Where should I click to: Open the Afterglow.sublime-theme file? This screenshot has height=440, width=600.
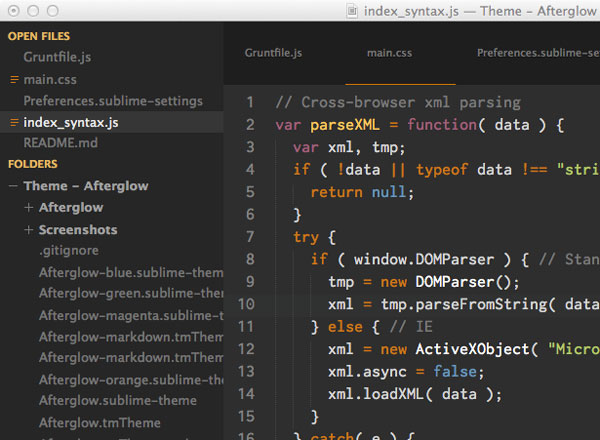click(x=118, y=401)
